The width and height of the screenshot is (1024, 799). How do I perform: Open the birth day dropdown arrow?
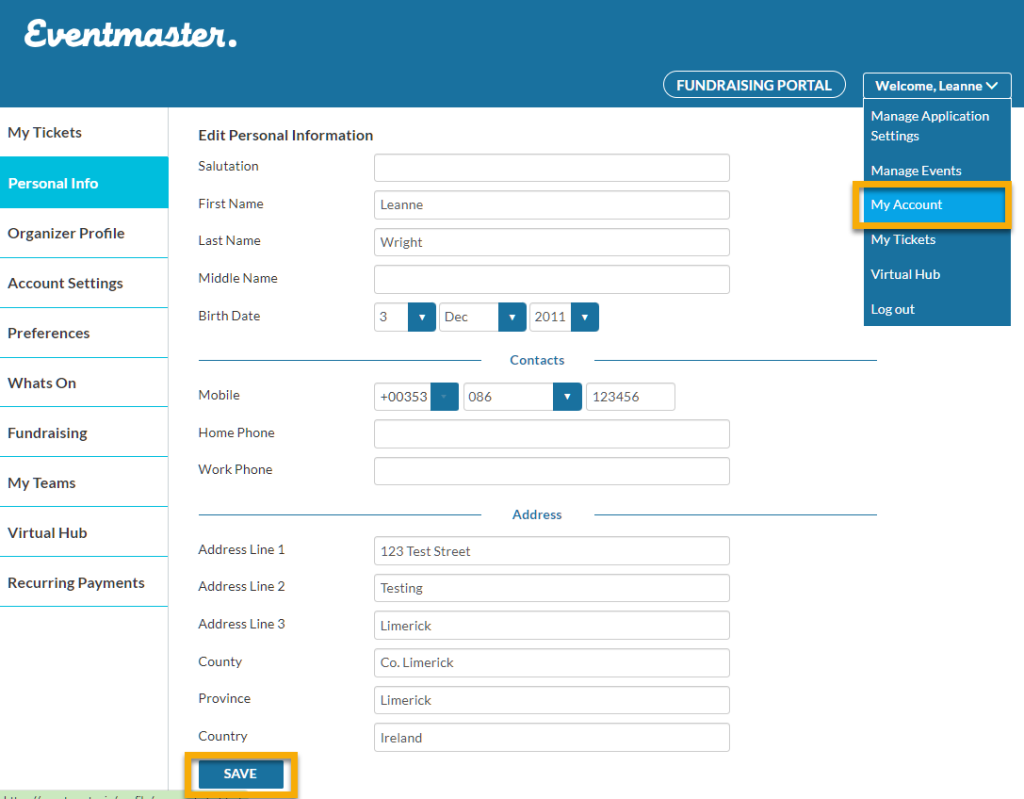click(x=422, y=317)
